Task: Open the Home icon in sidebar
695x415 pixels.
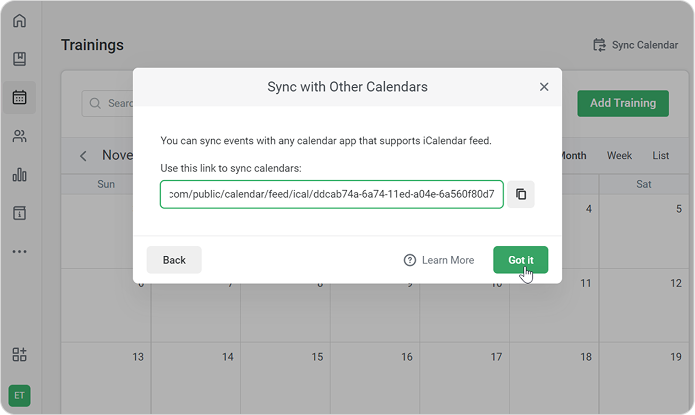Action: (x=19, y=21)
